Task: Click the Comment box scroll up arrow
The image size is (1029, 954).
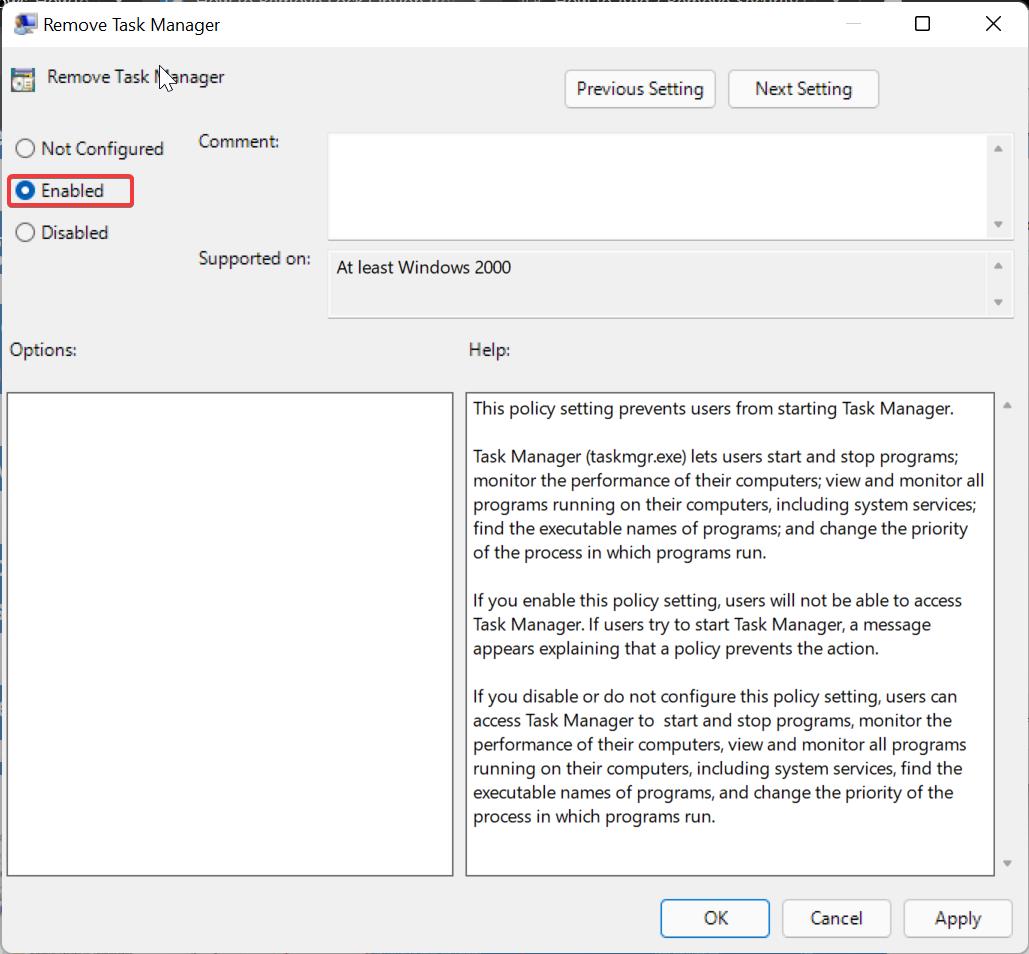Action: (x=998, y=149)
